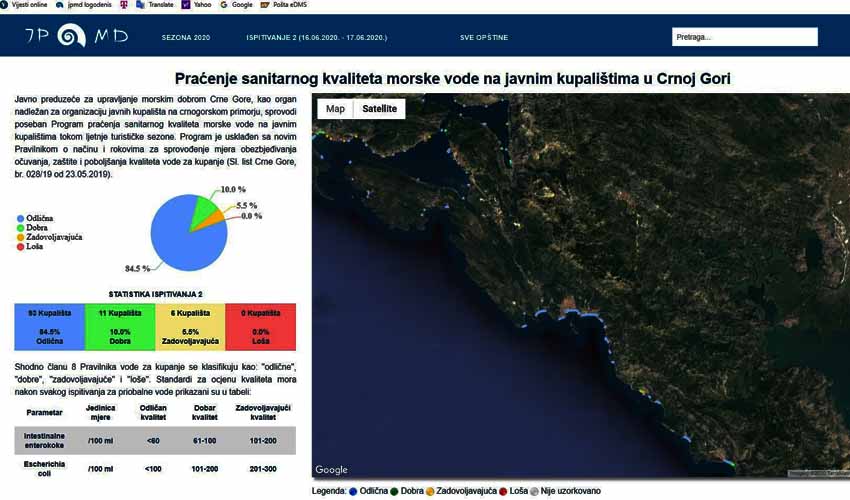Focus the Pretraga search field

coord(745,37)
